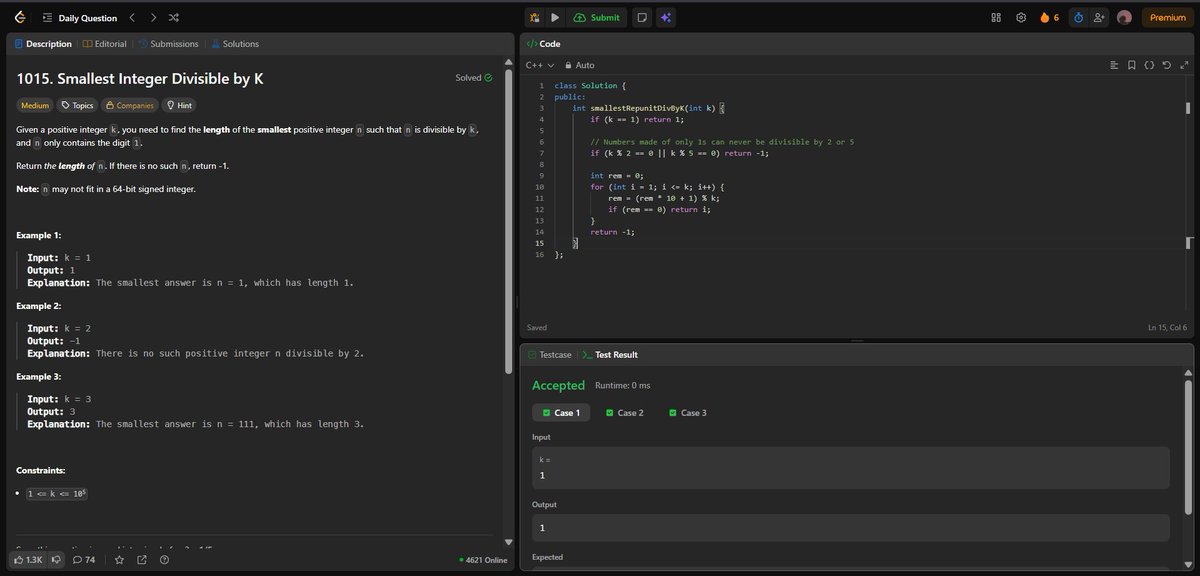Format the code with align icon
1200x576 pixels.
pyautogui.click(x=1115, y=65)
